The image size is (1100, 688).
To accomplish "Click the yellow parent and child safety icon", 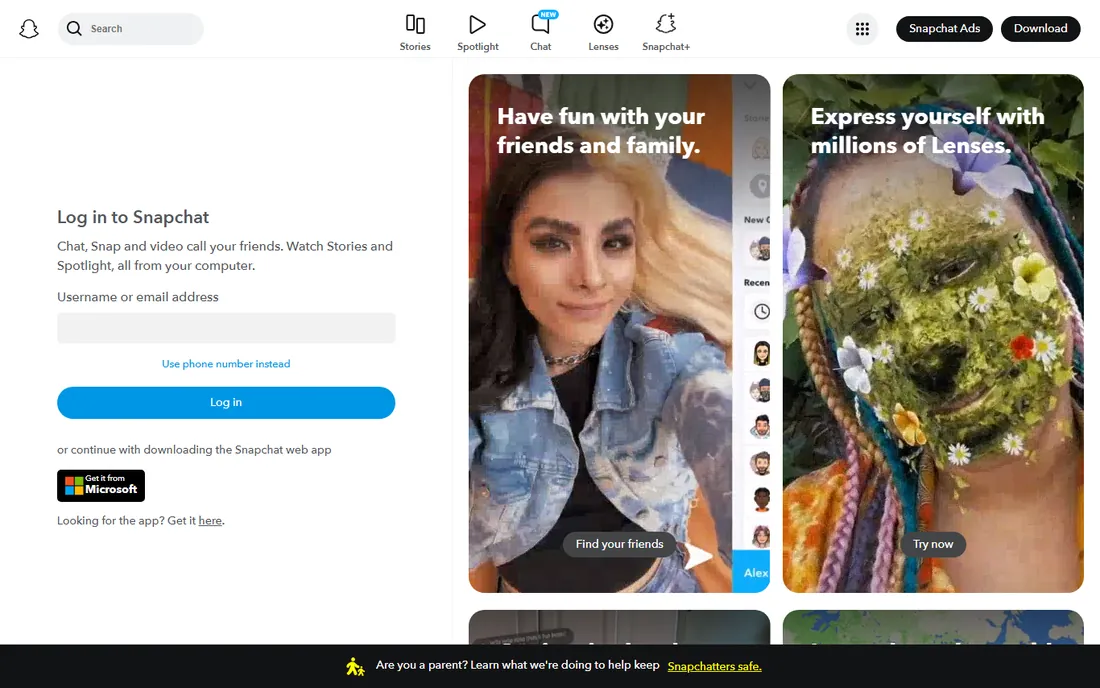I will pos(356,666).
